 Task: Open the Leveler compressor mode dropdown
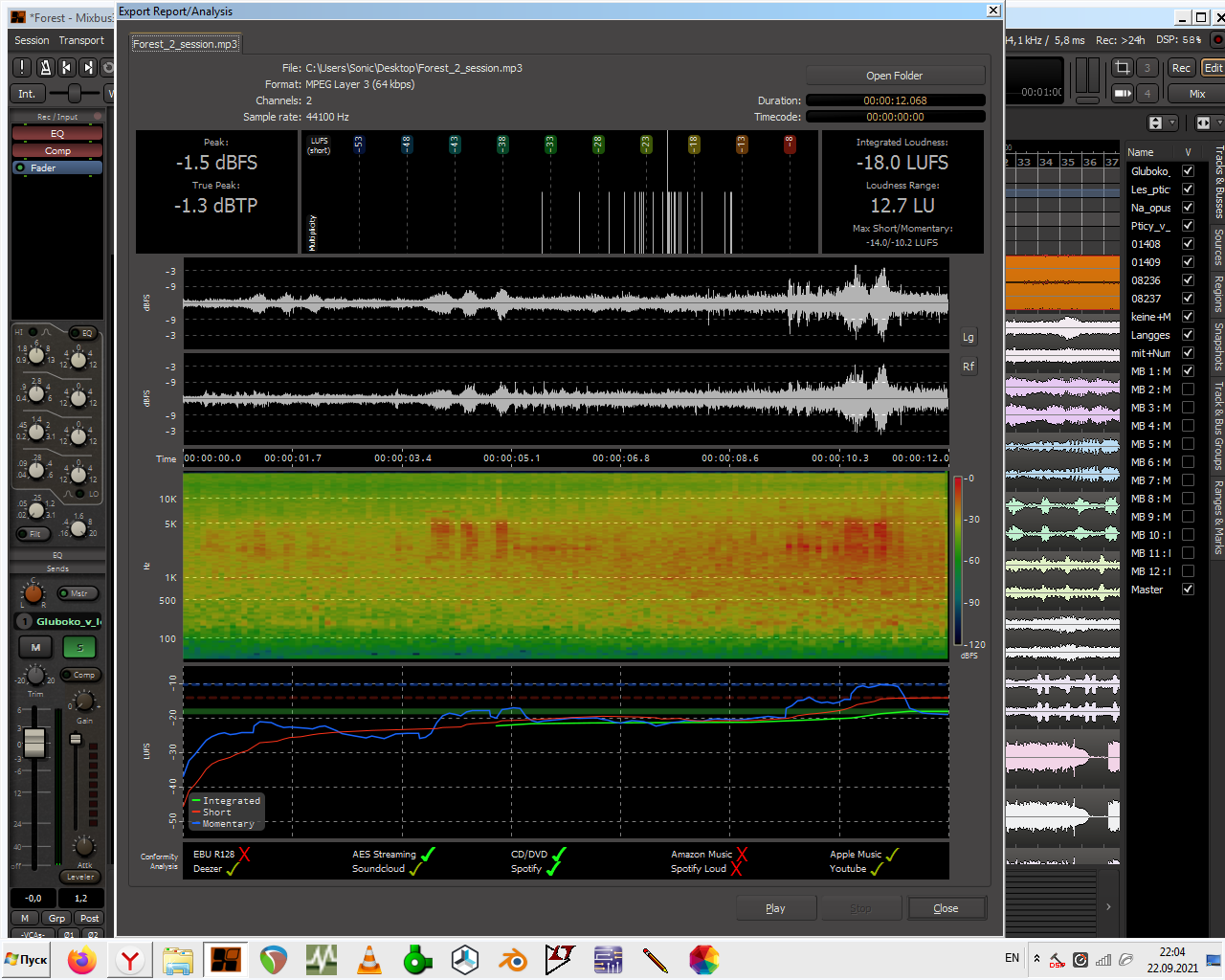[80, 877]
